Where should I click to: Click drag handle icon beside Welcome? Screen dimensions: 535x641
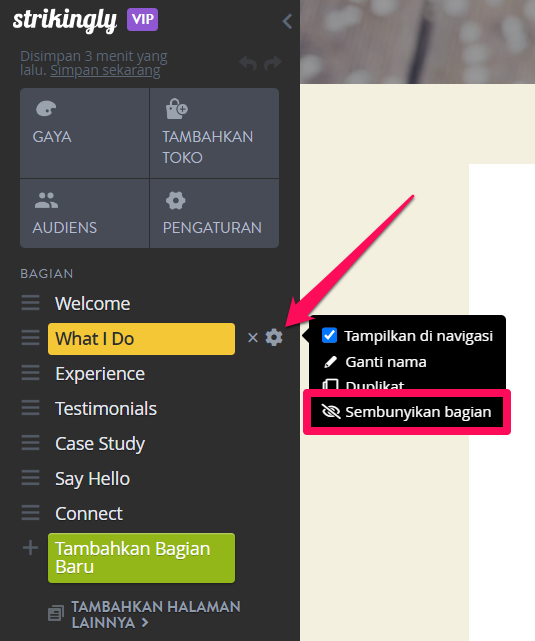pyautogui.click(x=31, y=303)
